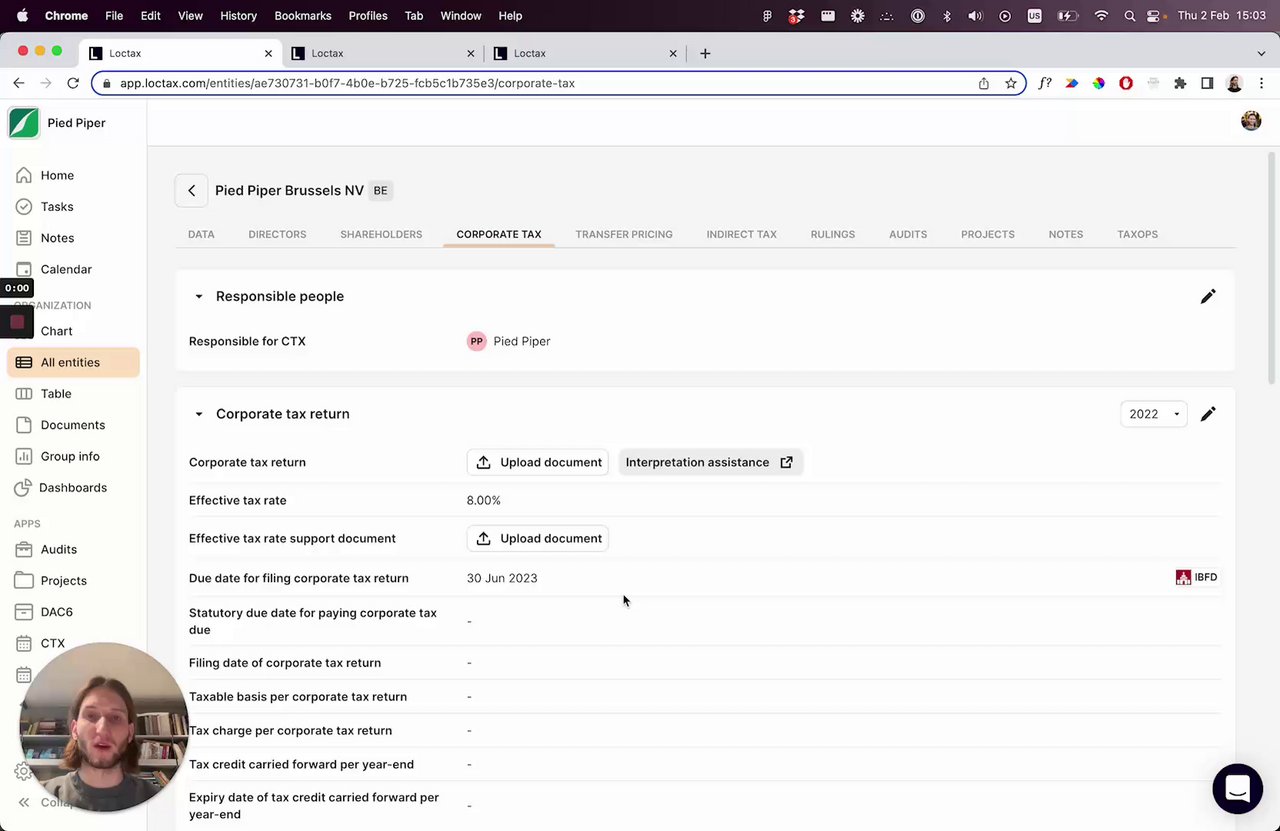Open a new Chrome tab
The image size is (1280, 831).
[705, 53]
